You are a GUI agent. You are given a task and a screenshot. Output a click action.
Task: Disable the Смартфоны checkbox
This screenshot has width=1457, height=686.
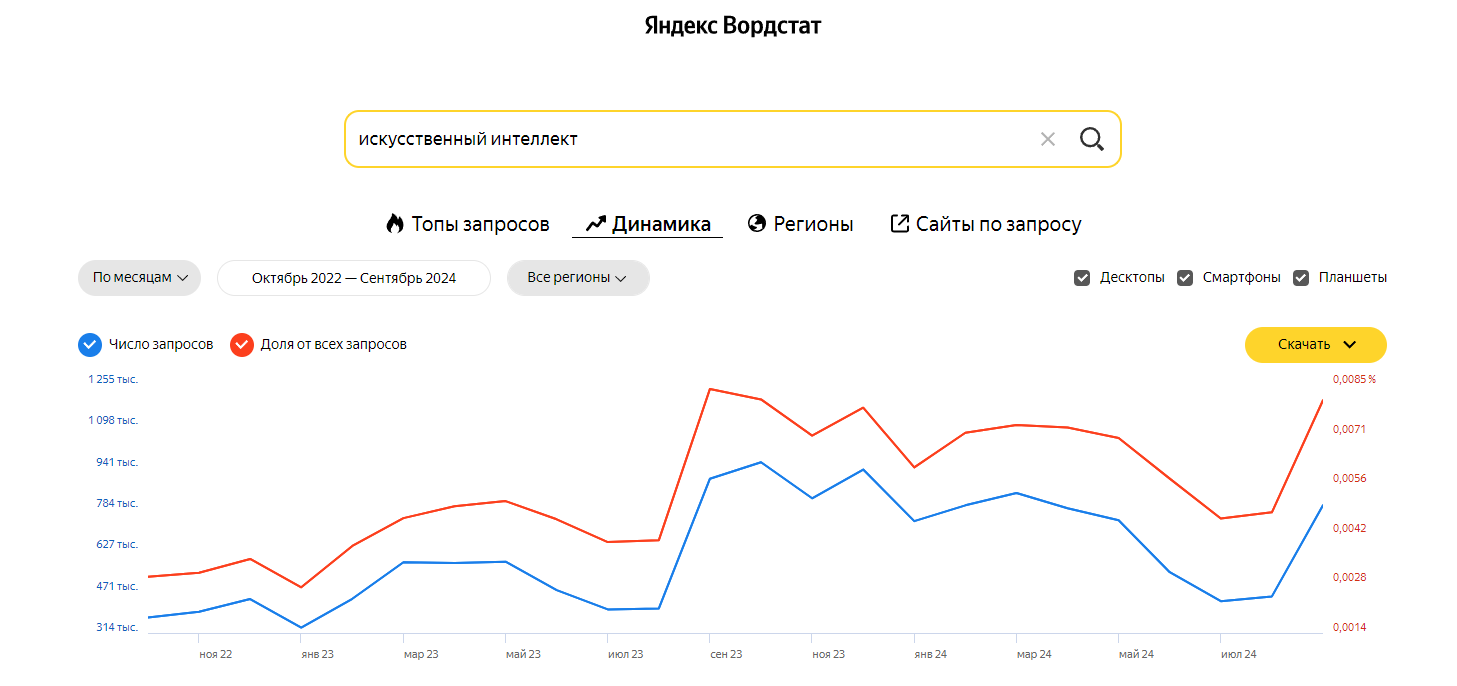1186,277
